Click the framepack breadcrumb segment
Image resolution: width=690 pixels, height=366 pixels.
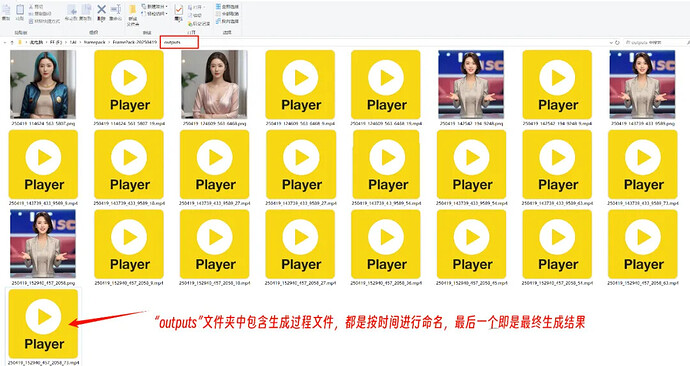click(x=95, y=42)
